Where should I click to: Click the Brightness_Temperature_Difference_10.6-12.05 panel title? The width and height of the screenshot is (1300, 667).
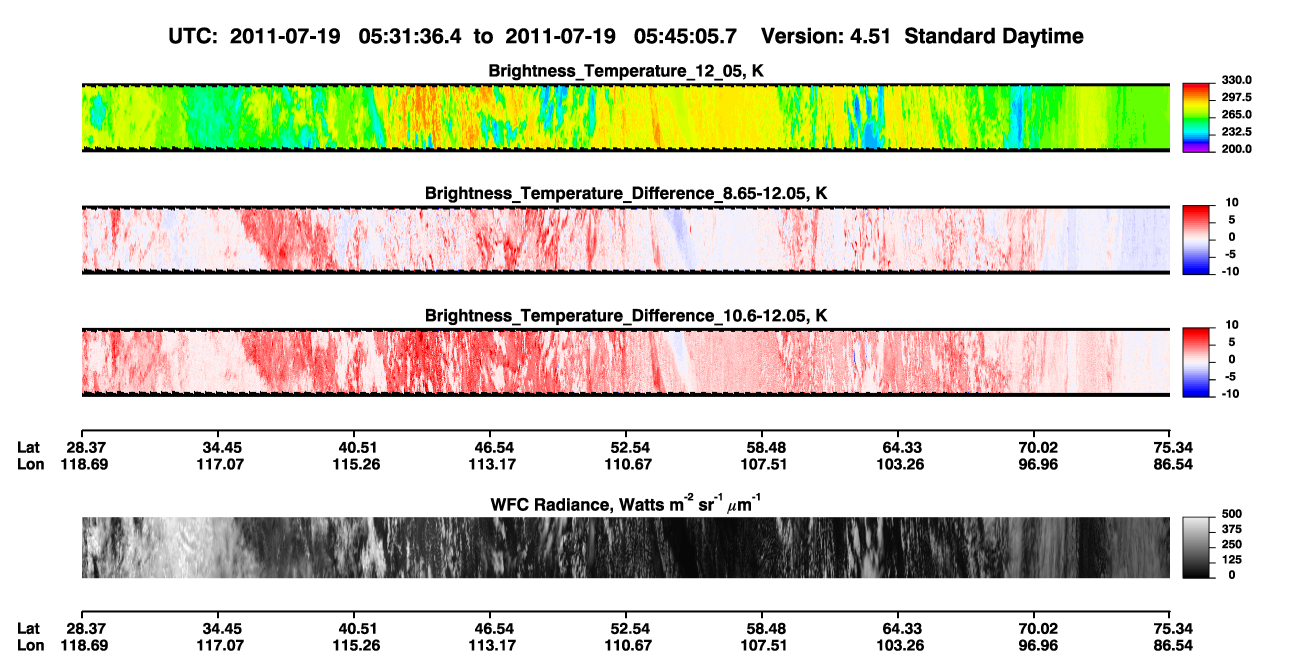(x=626, y=315)
